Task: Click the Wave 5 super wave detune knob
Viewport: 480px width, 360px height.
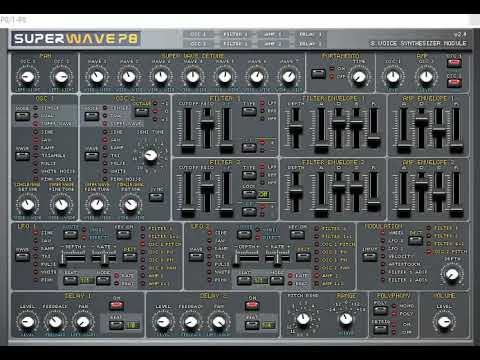Action: pyautogui.click(x=225, y=77)
